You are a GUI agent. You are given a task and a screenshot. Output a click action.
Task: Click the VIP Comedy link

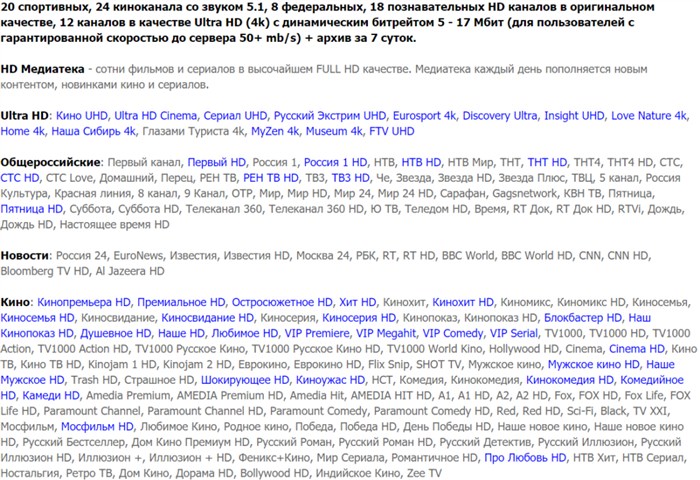pos(453,334)
